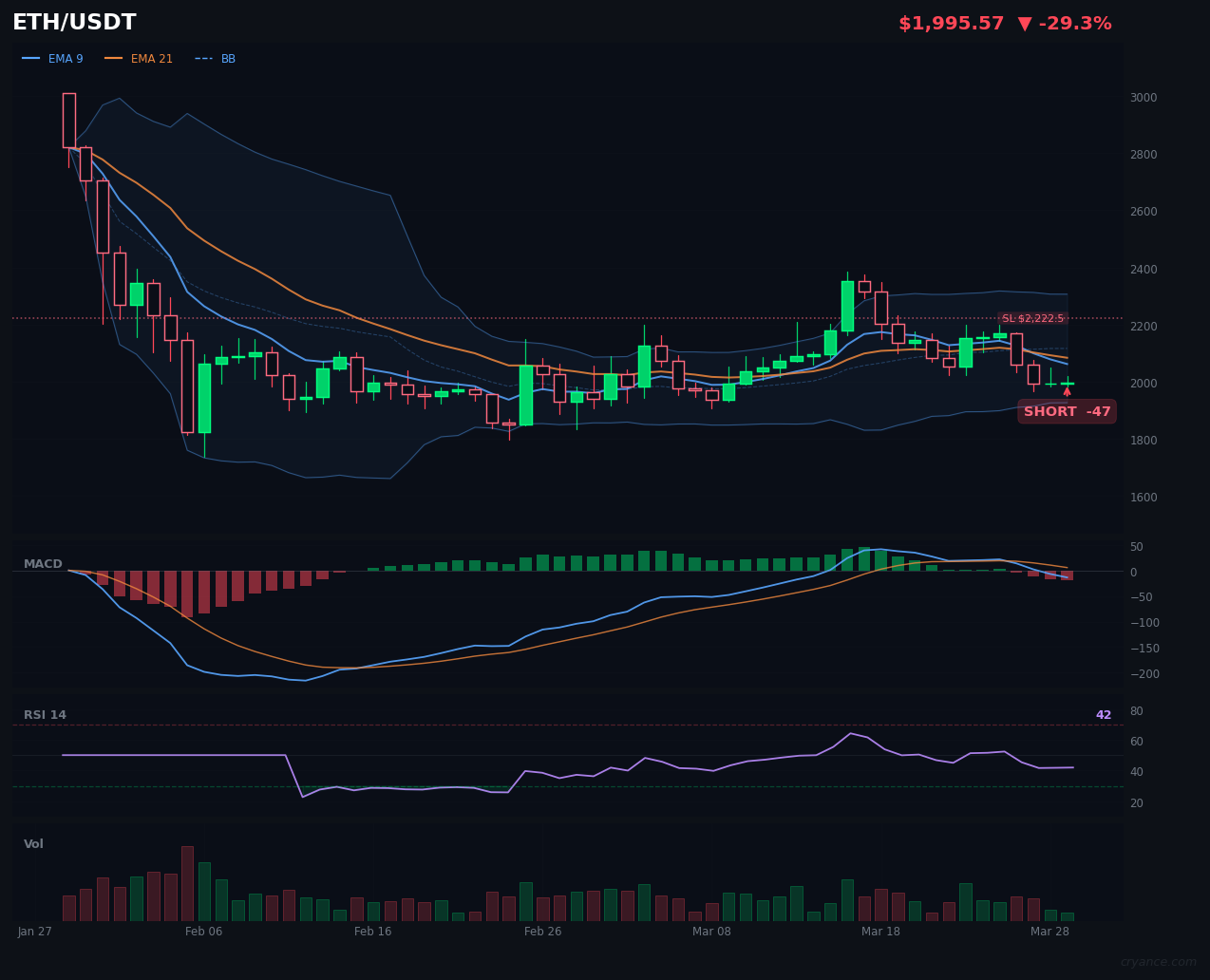Viewport: 1210px width, 980px height.
Task: Open the cryance.com watermark link
Action: point(1158,962)
